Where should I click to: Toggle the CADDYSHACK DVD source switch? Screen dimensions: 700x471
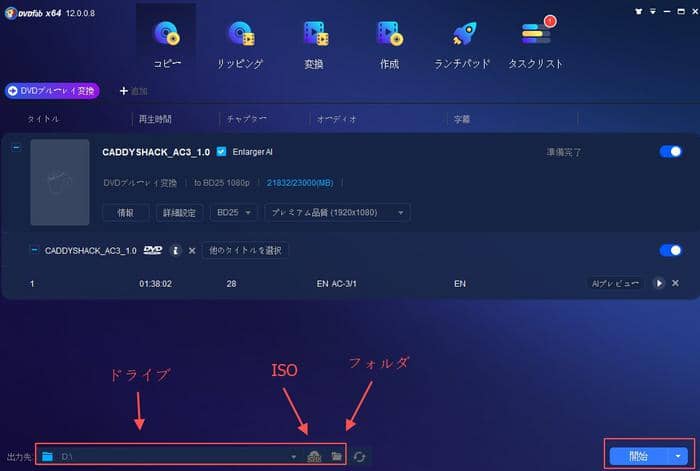[670, 250]
